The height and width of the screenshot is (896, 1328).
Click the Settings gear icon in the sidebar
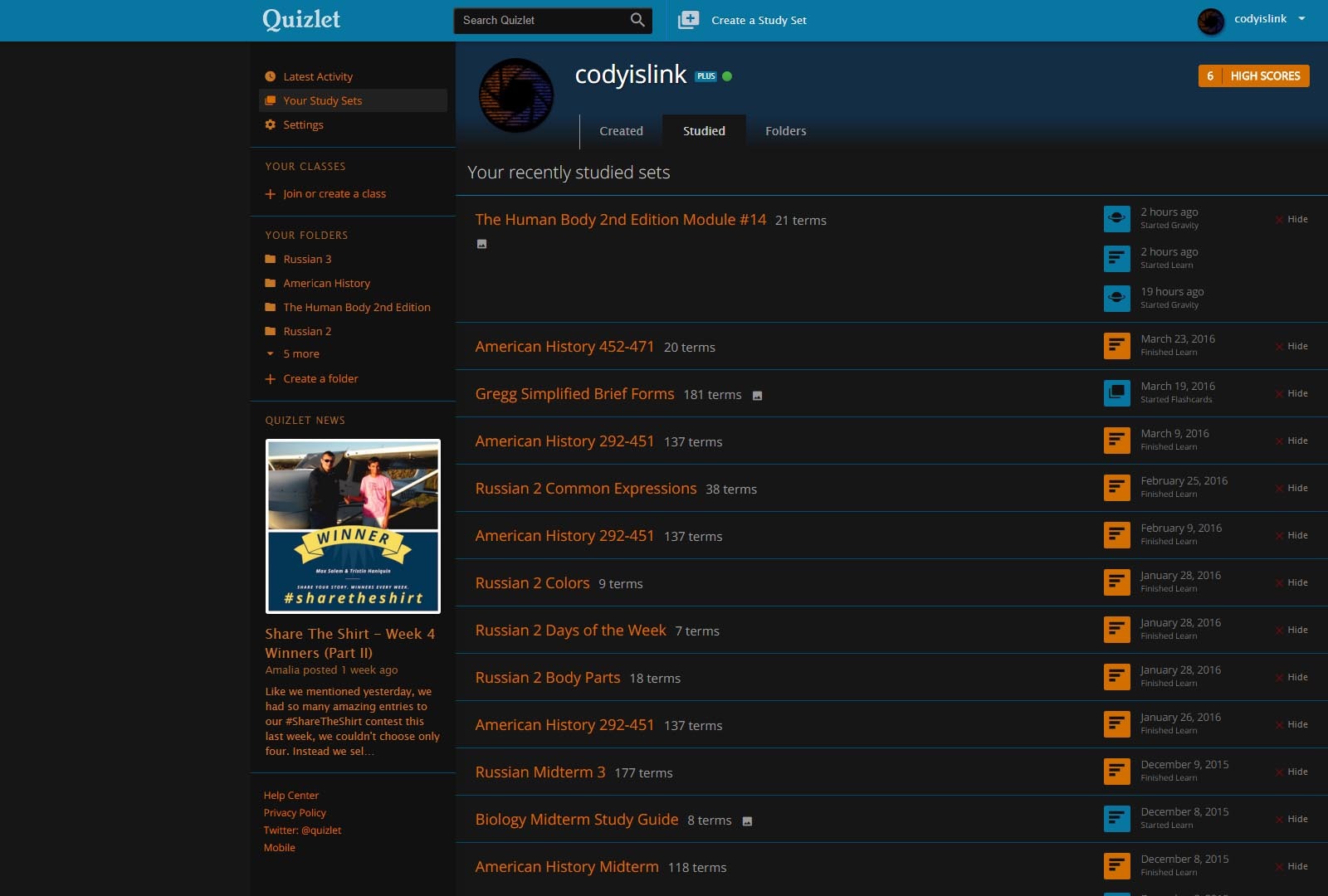271,124
